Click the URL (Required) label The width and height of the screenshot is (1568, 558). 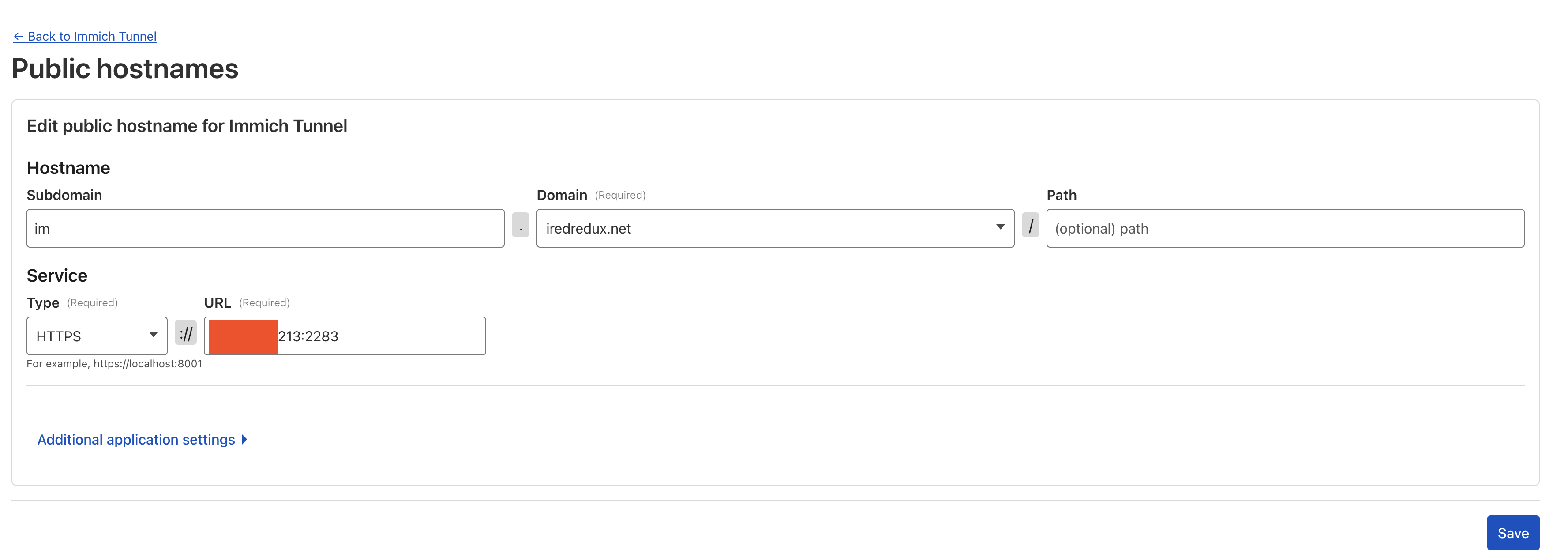point(218,303)
